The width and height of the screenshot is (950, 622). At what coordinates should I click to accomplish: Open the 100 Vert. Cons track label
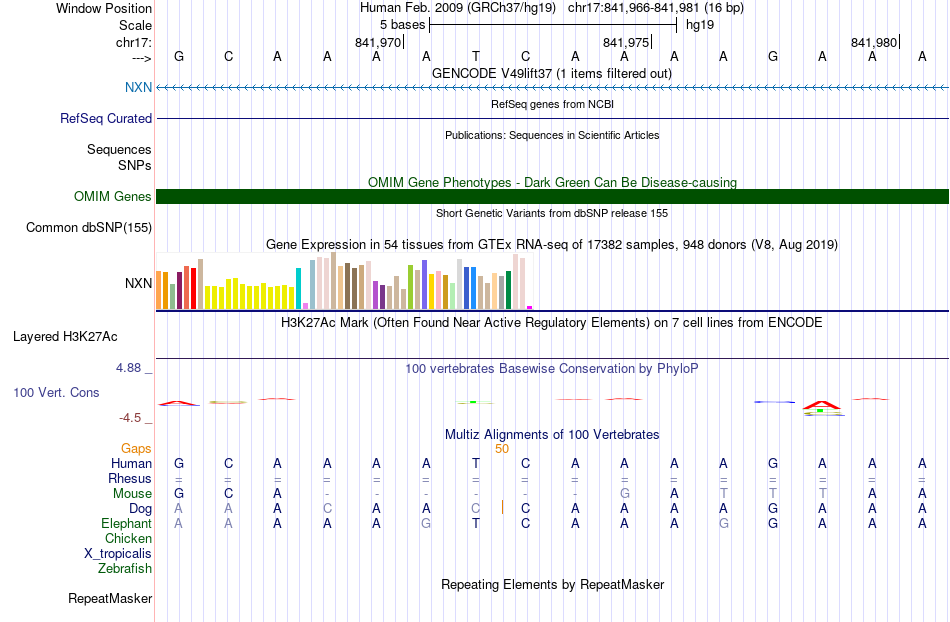[x=56, y=392]
